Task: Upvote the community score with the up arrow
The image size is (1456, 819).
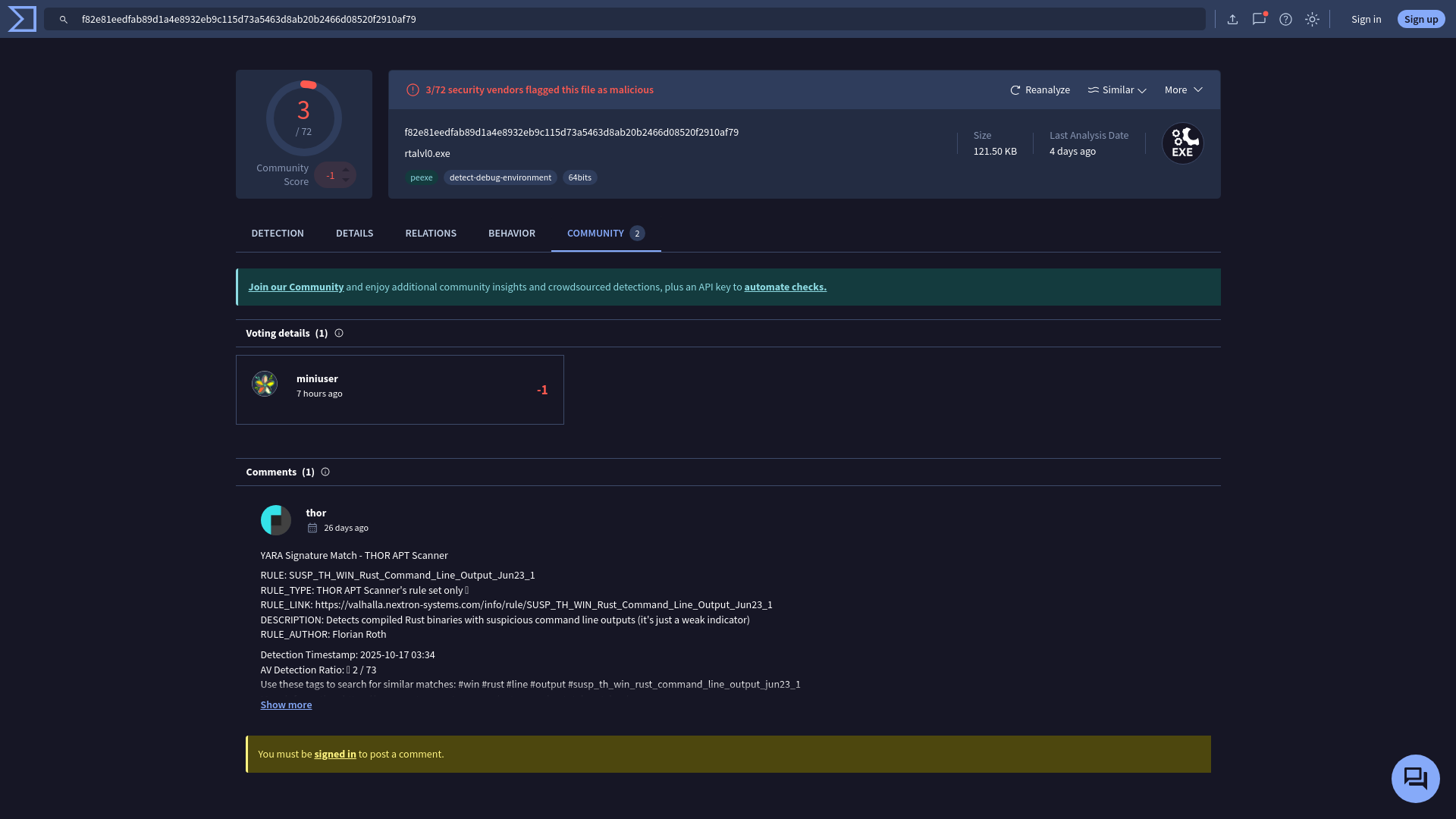Action: click(347, 169)
